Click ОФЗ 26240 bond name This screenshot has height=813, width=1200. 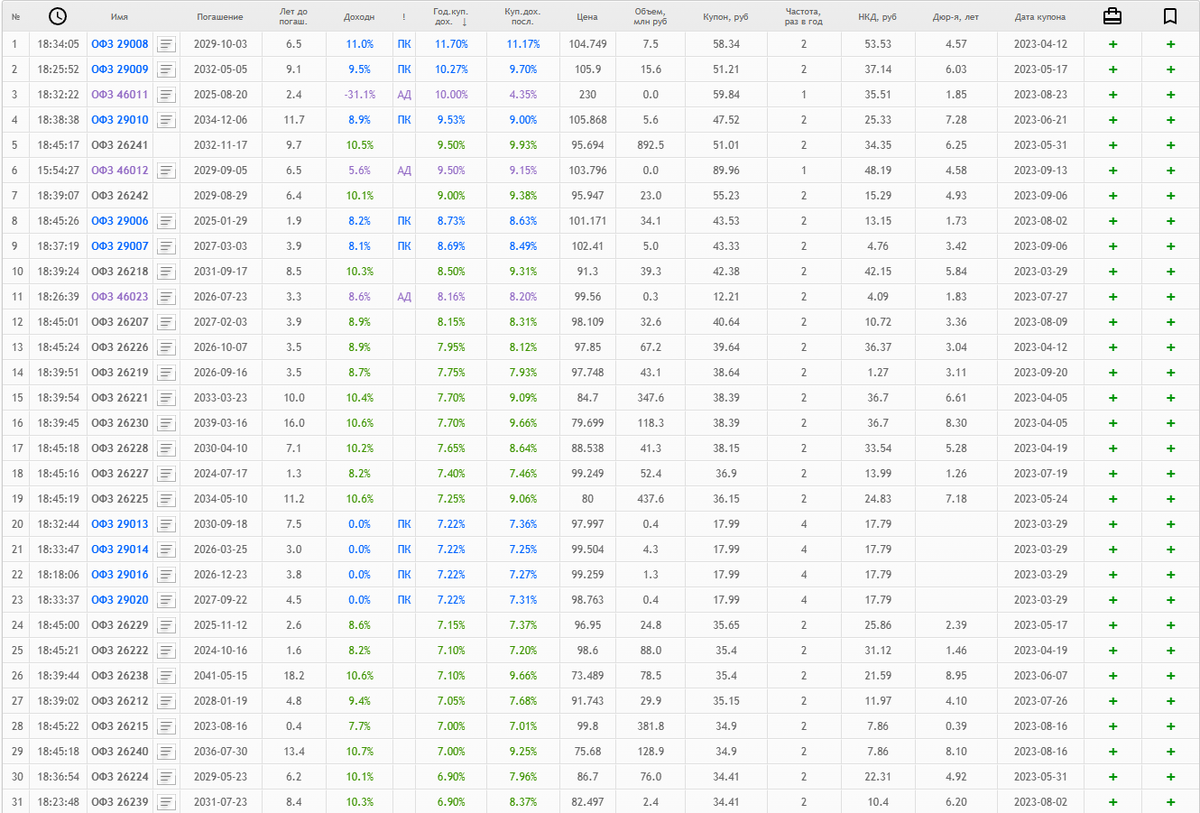120,751
